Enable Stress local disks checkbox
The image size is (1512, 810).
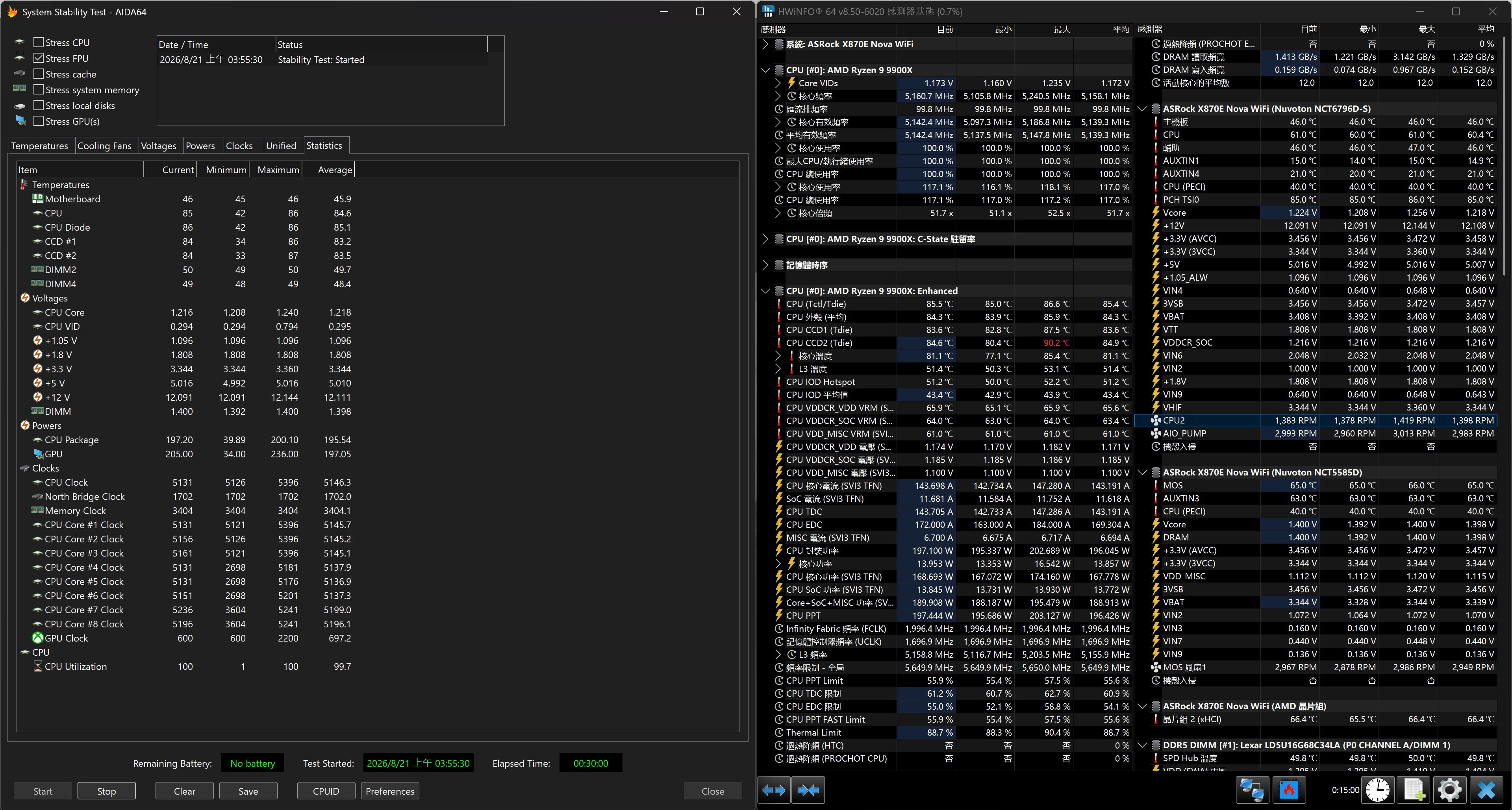(x=39, y=105)
